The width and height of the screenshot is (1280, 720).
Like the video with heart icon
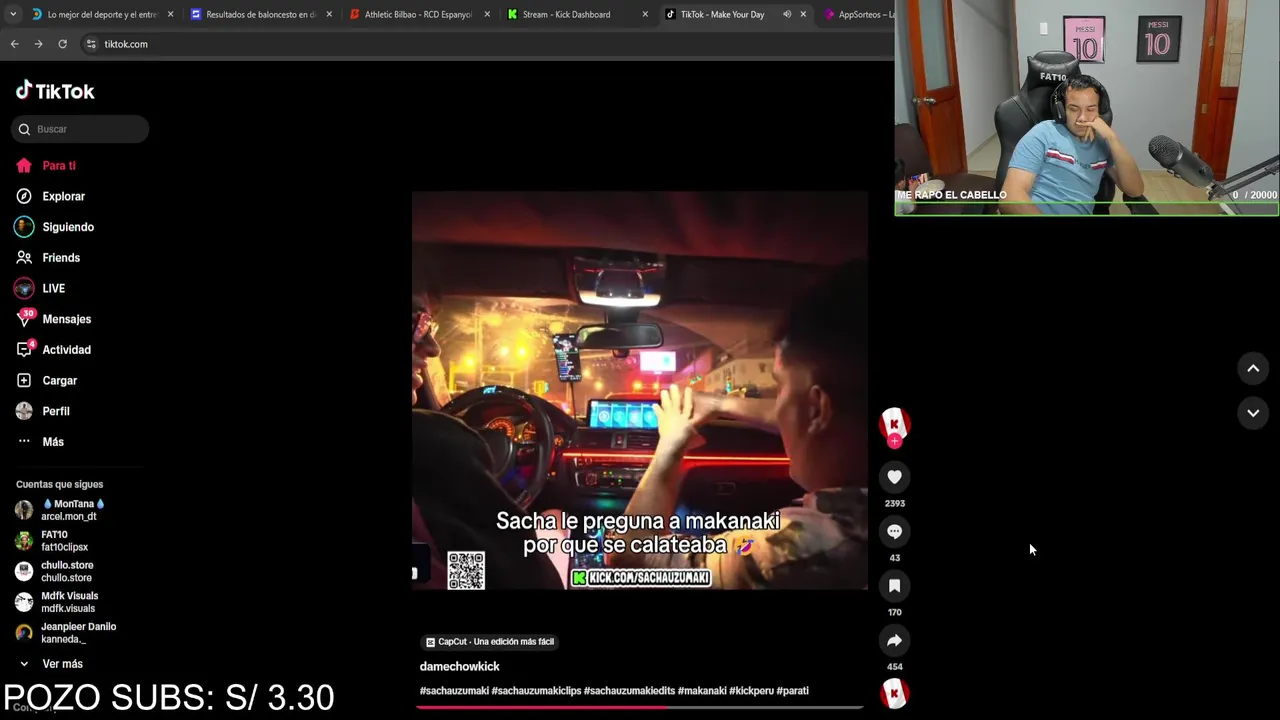(894, 477)
